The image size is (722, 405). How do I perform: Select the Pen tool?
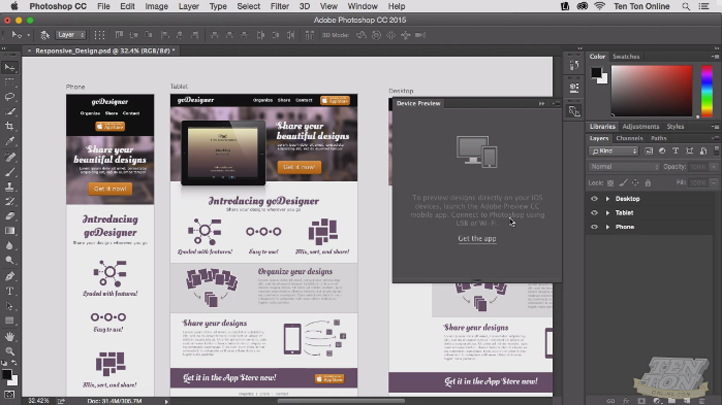click(10, 276)
